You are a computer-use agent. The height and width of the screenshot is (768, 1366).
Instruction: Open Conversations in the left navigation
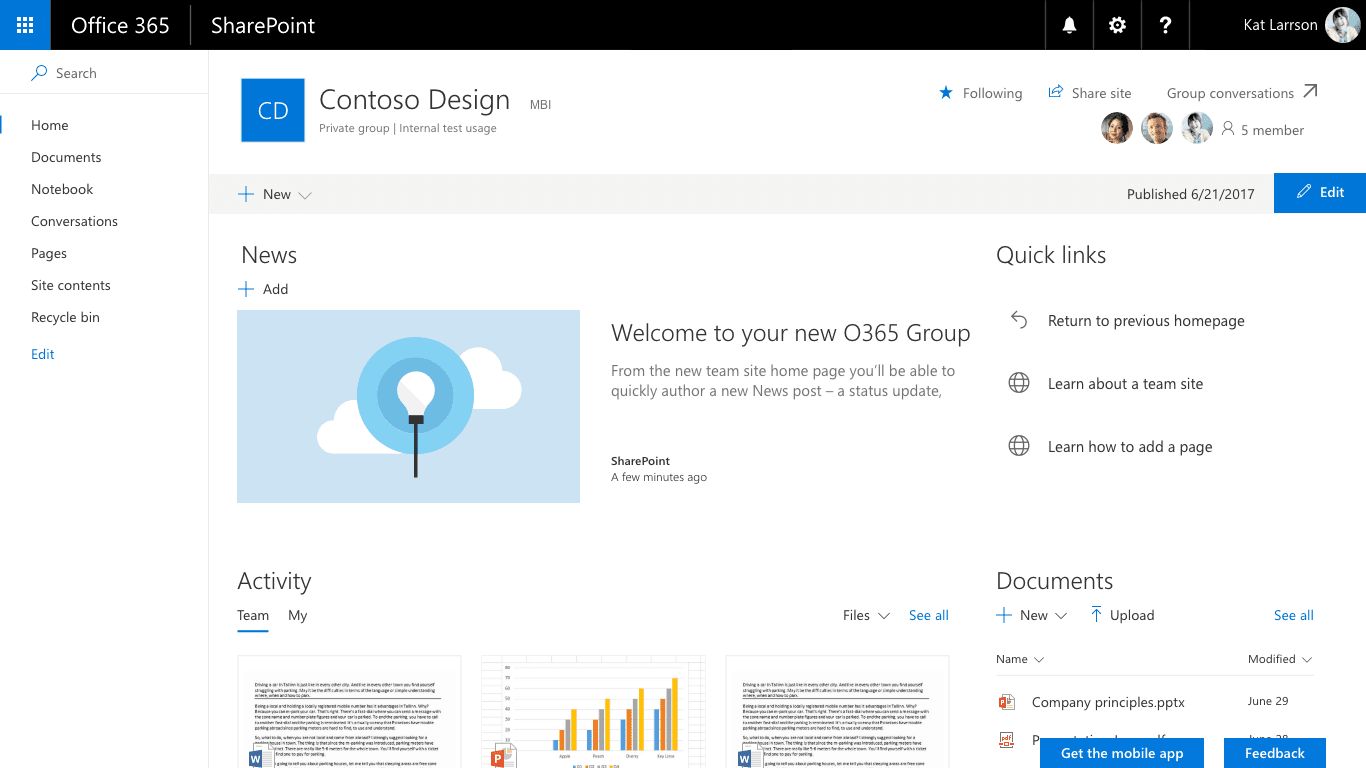(74, 221)
